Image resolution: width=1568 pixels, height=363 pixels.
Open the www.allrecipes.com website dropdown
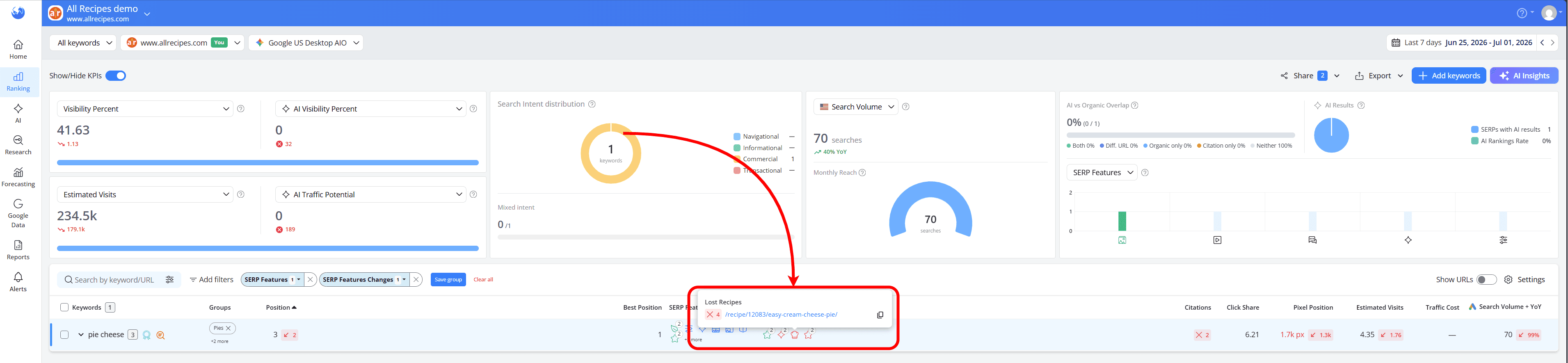(x=183, y=43)
